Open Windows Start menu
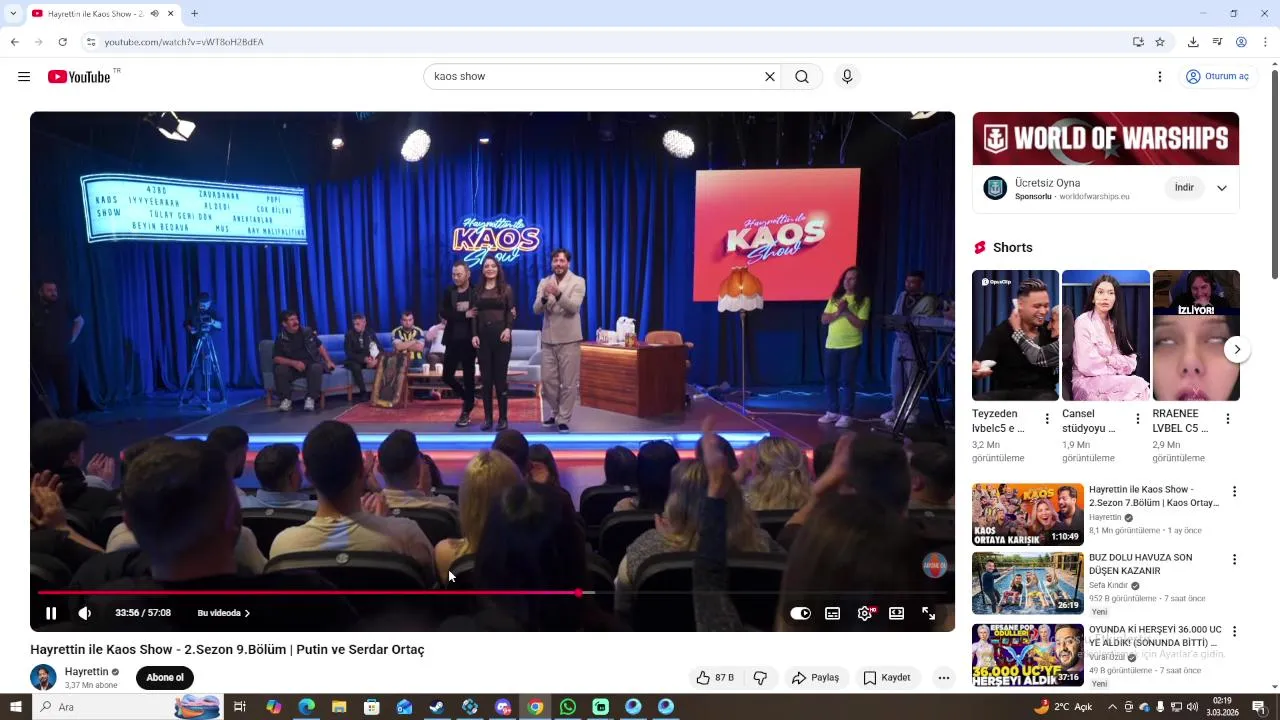 coord(15,707)
